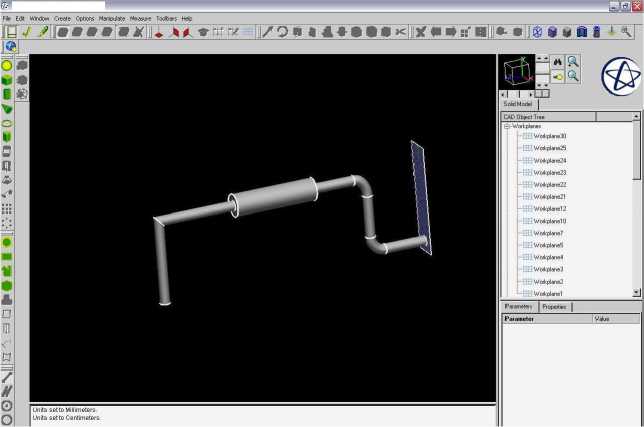The height and width of the screenshot is (427, 644).
Task: Select Workplane25 in CAD Object Tree
Action: [550, 148]
